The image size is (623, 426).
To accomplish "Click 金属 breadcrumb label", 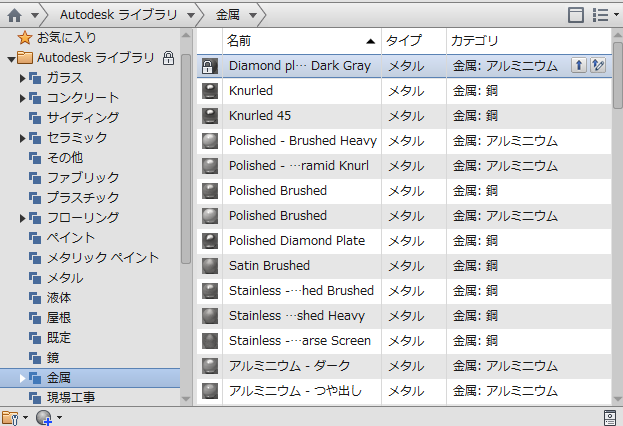I will point(228,15).
